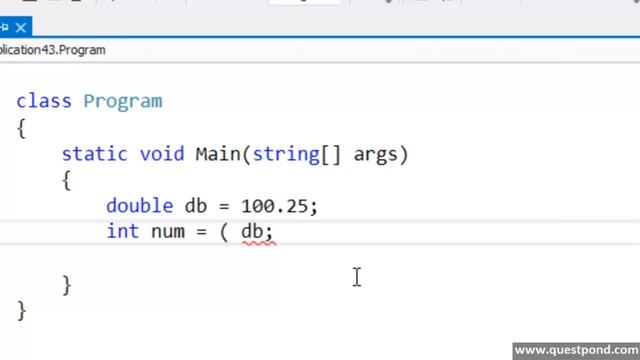Pin the open document tab
This screenshot has height=360, width=640.
4,28
